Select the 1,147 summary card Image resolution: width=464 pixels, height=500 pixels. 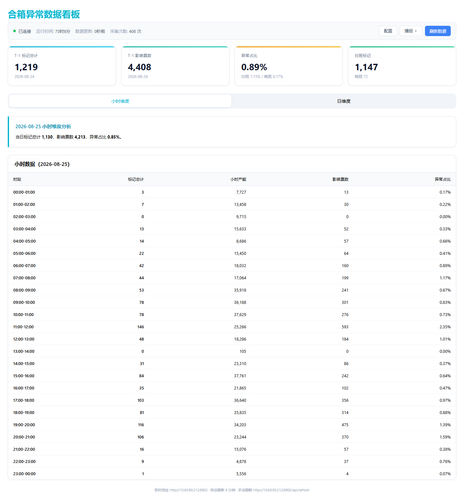point(402,66)
